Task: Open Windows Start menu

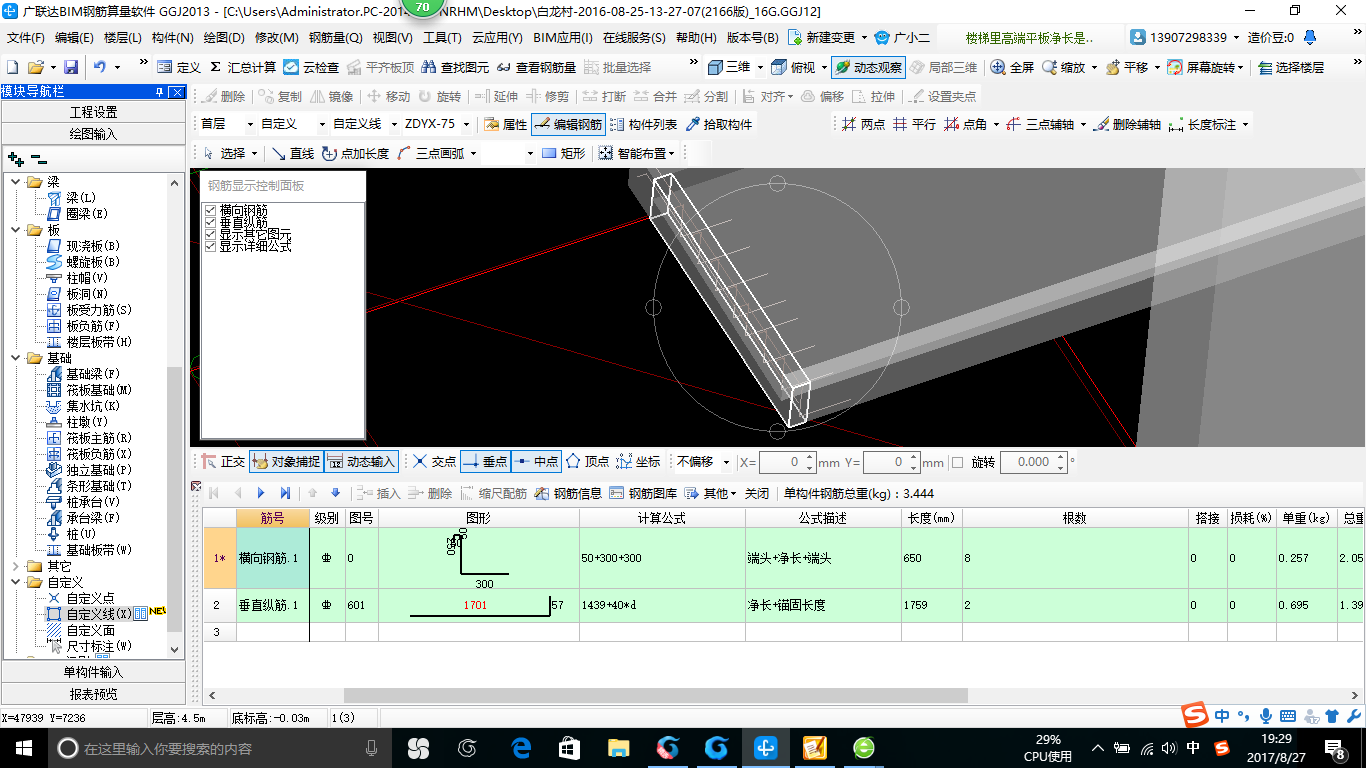Action: pos(22,748)
